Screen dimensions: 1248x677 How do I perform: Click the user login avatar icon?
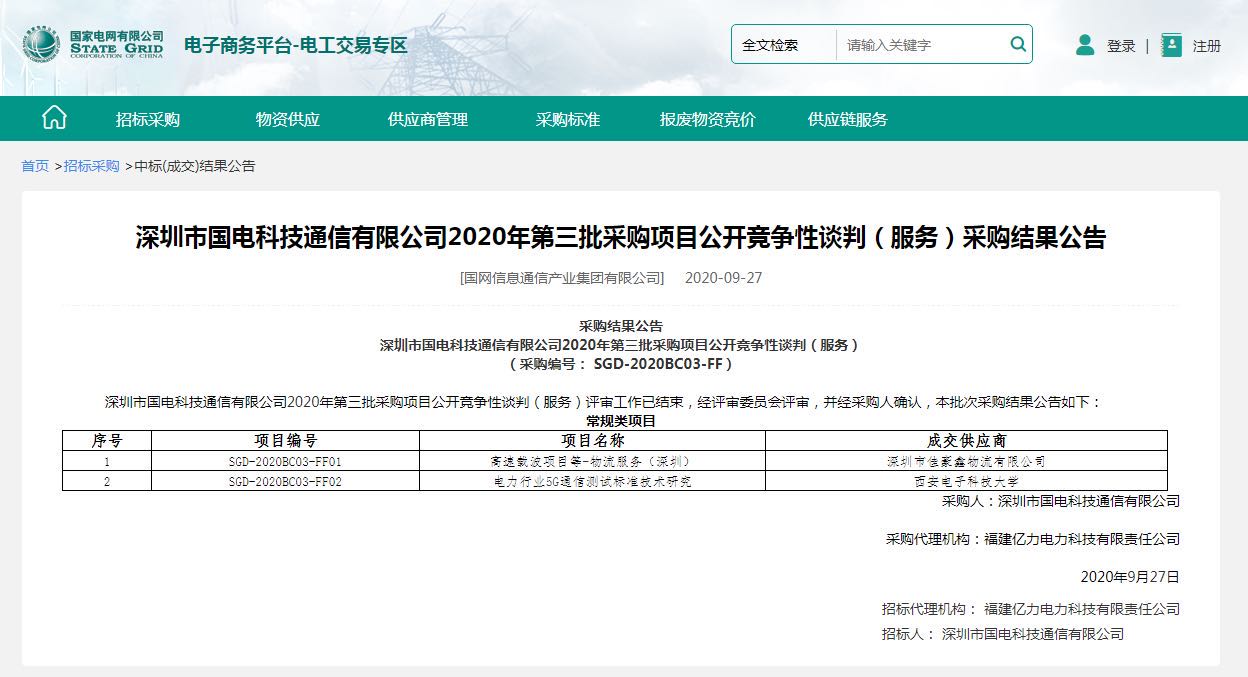1085,45
